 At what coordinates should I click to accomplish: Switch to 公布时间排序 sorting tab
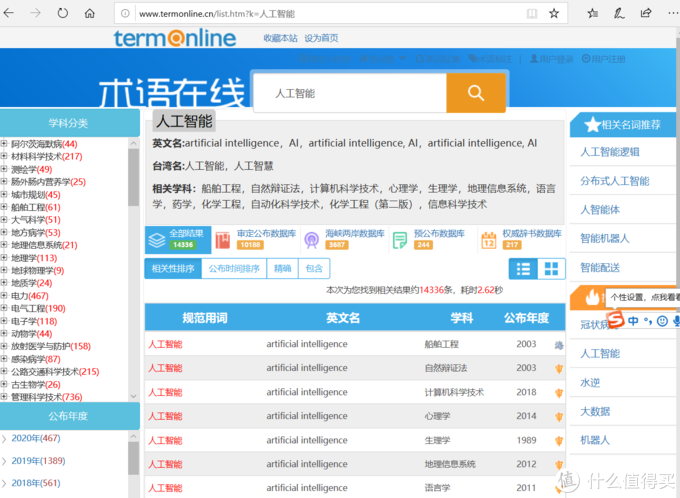[234, 269]
